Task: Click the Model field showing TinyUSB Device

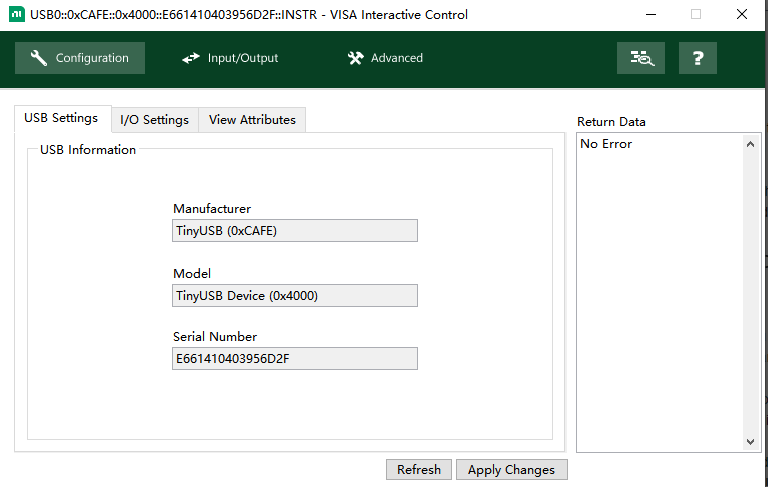Action: (295, 295)
